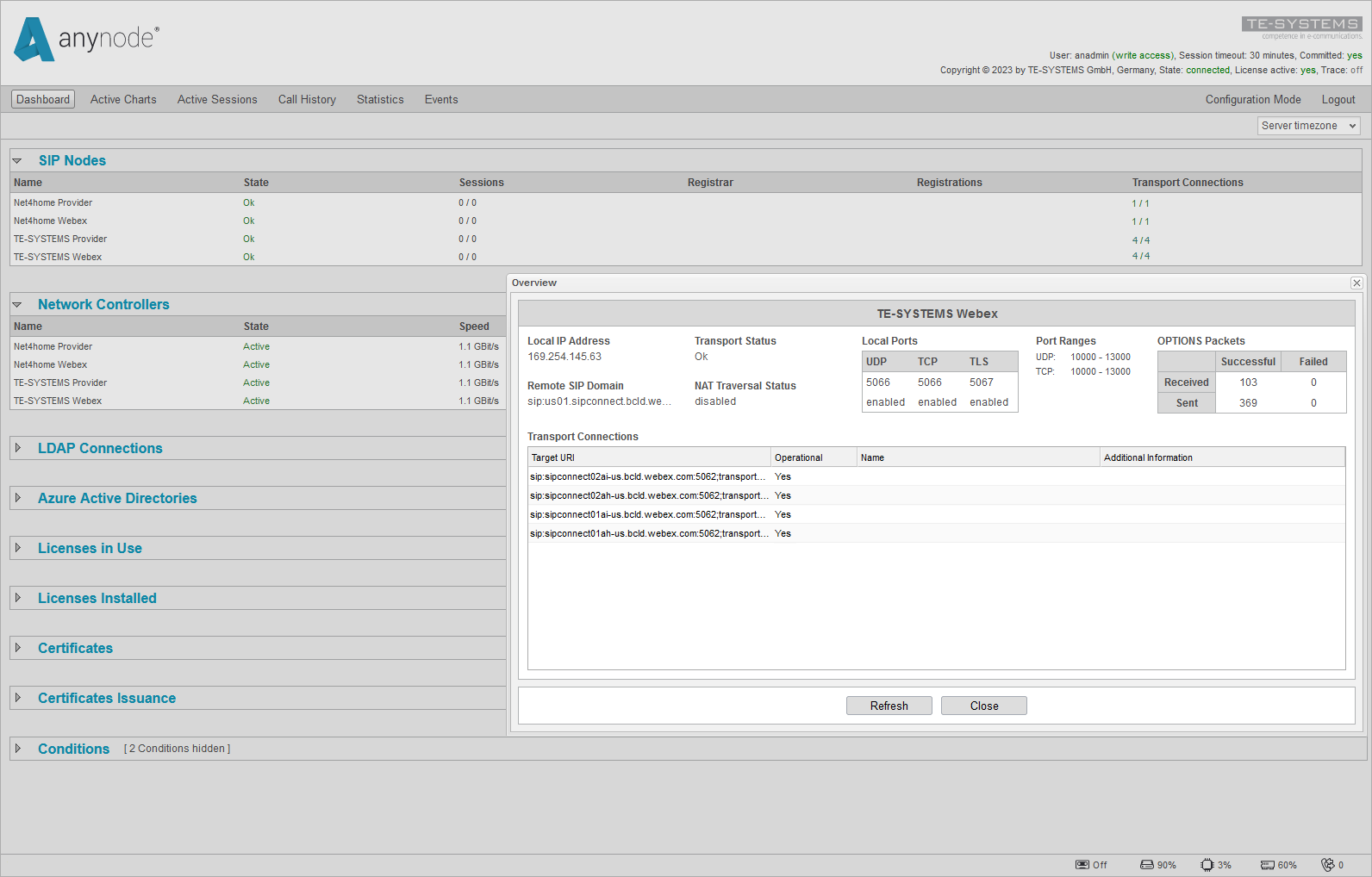Switch to Configuration Mode

click(x=1253, y=100)
